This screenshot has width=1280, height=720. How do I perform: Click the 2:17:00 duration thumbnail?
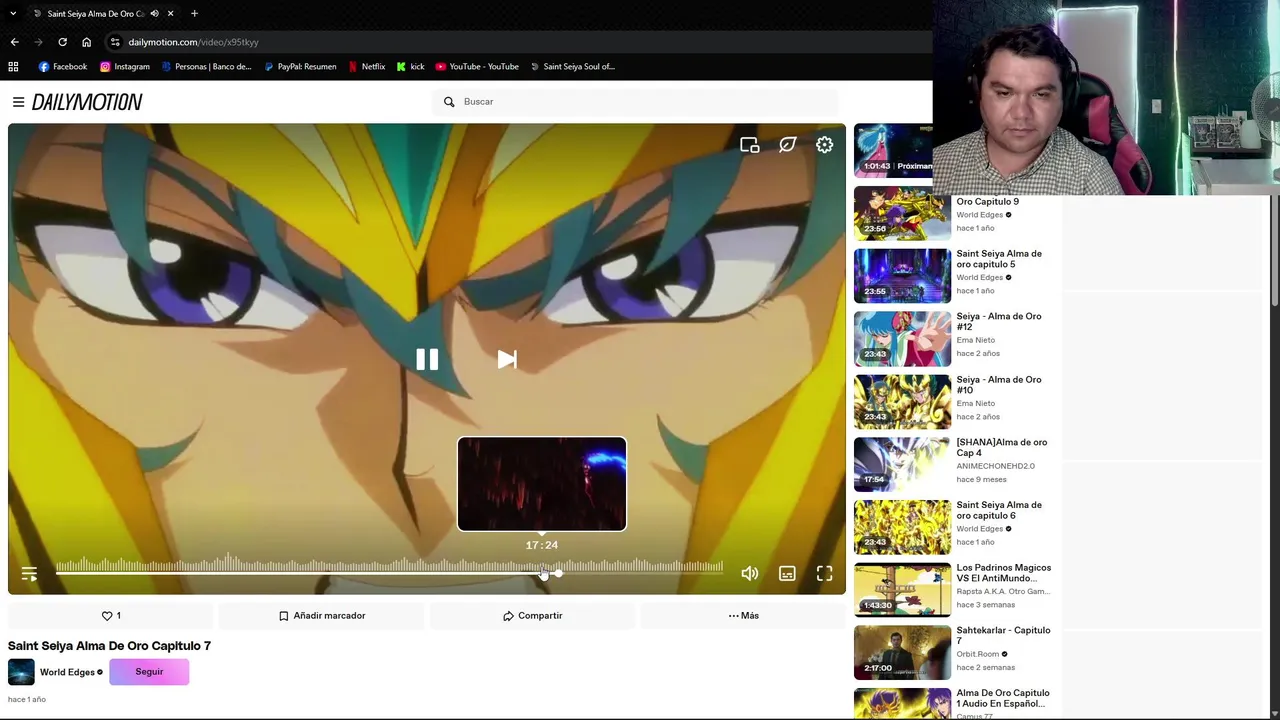[902, 652]
